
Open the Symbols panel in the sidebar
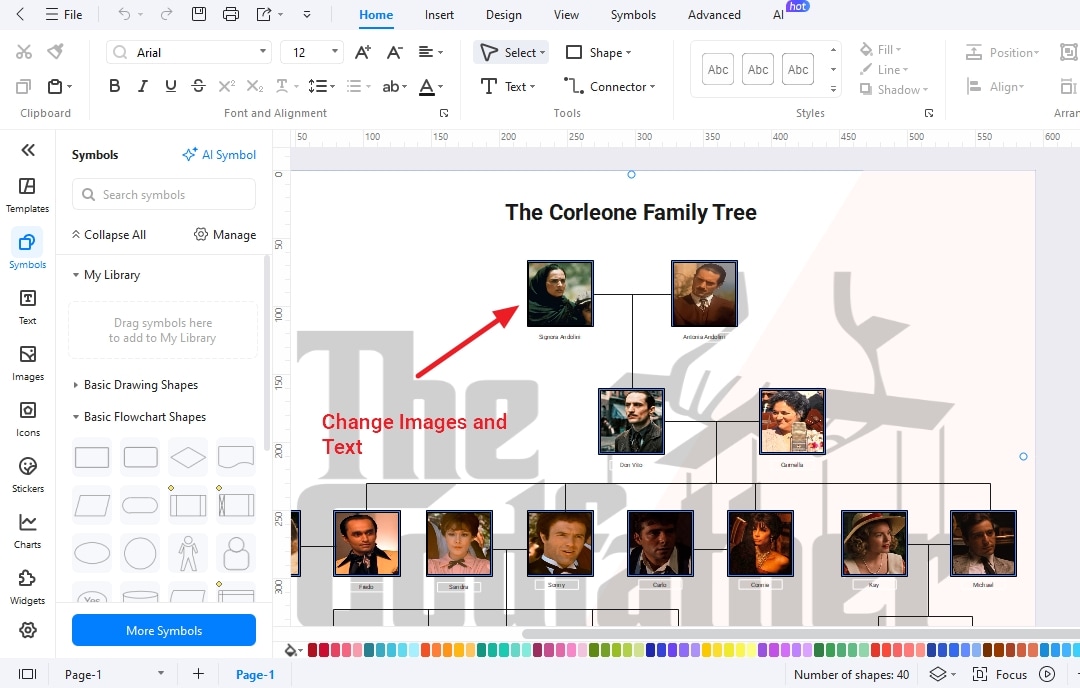tap(27, 249)
